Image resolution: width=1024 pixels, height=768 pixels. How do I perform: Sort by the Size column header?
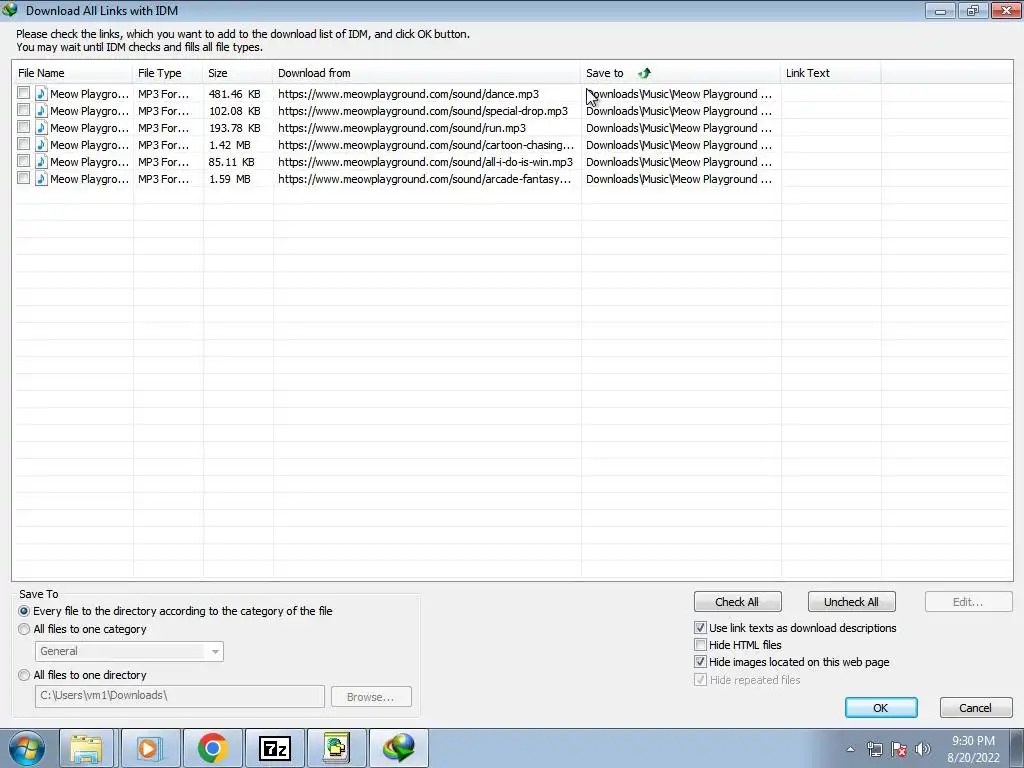[x=238, y=73]
